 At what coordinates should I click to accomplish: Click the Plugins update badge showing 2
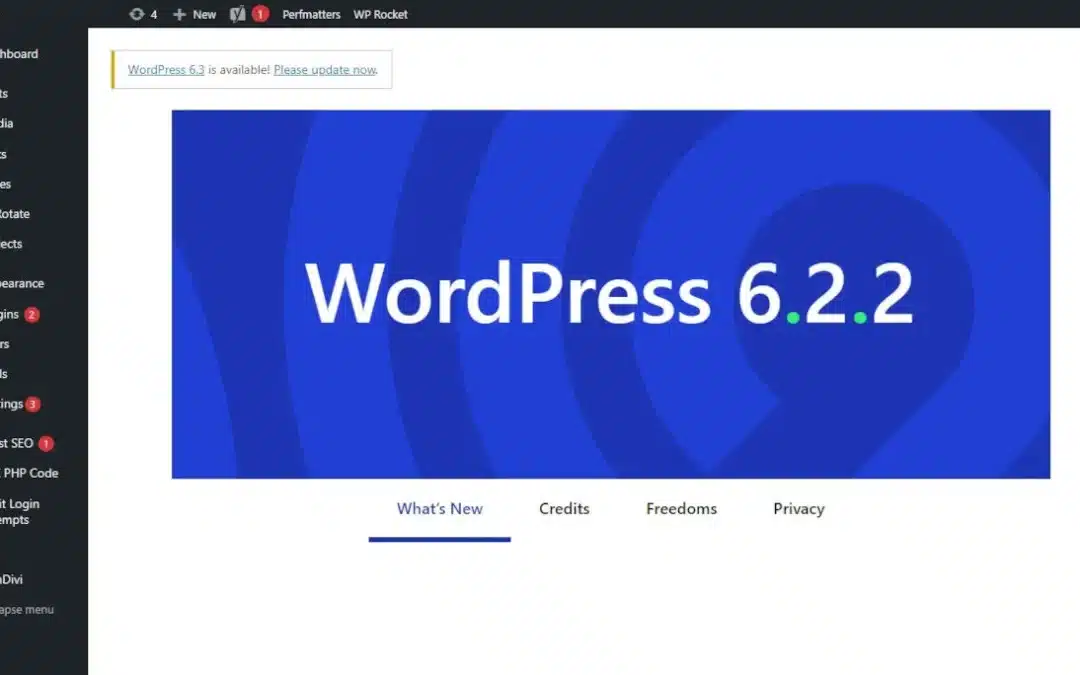tap(32, 315)
